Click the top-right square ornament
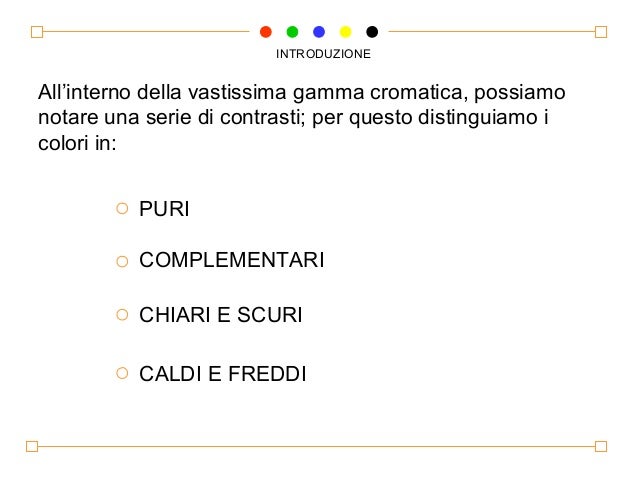Screen dimensions: 638x479 [x=601, y=32]
